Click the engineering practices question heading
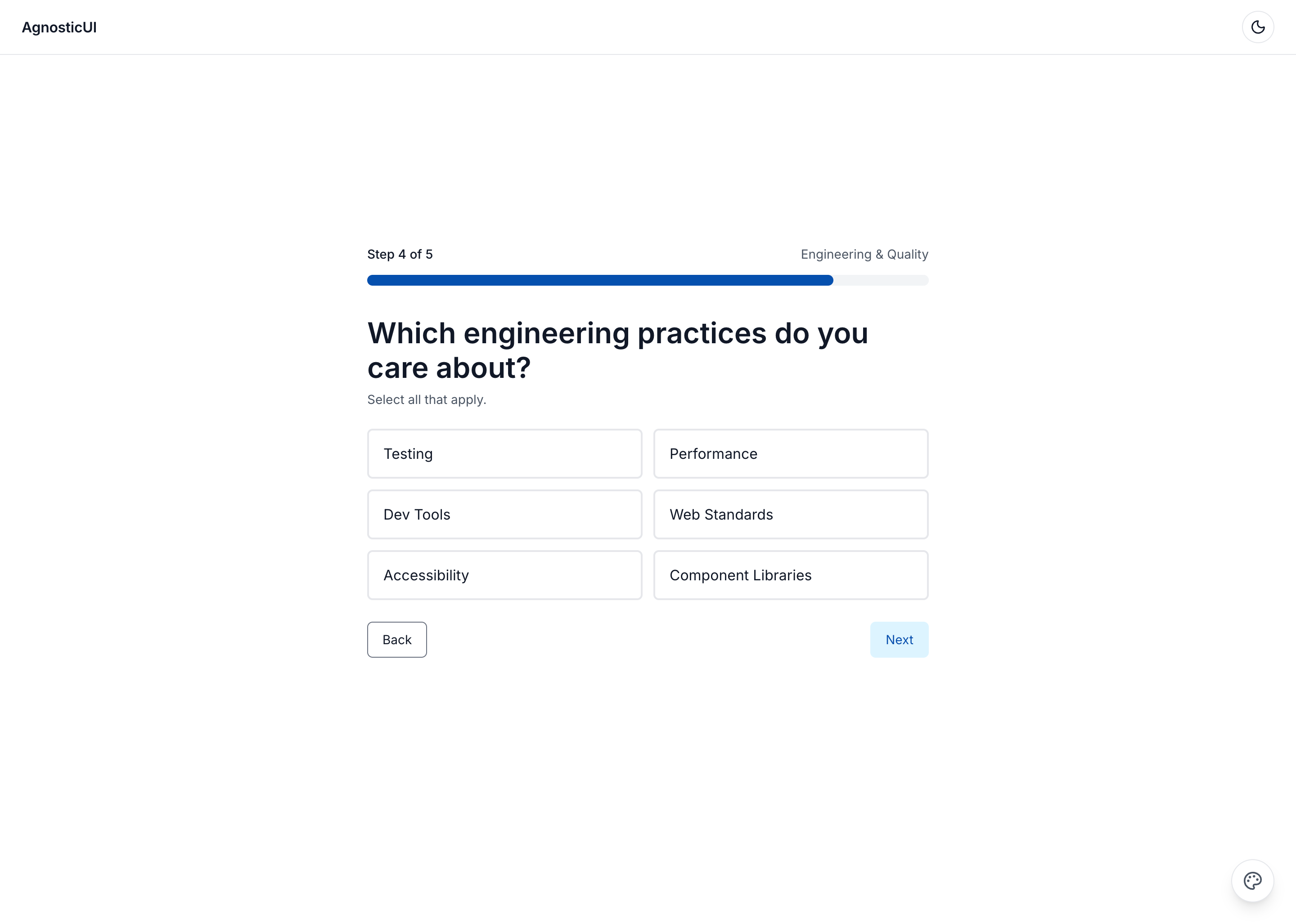 617,350
